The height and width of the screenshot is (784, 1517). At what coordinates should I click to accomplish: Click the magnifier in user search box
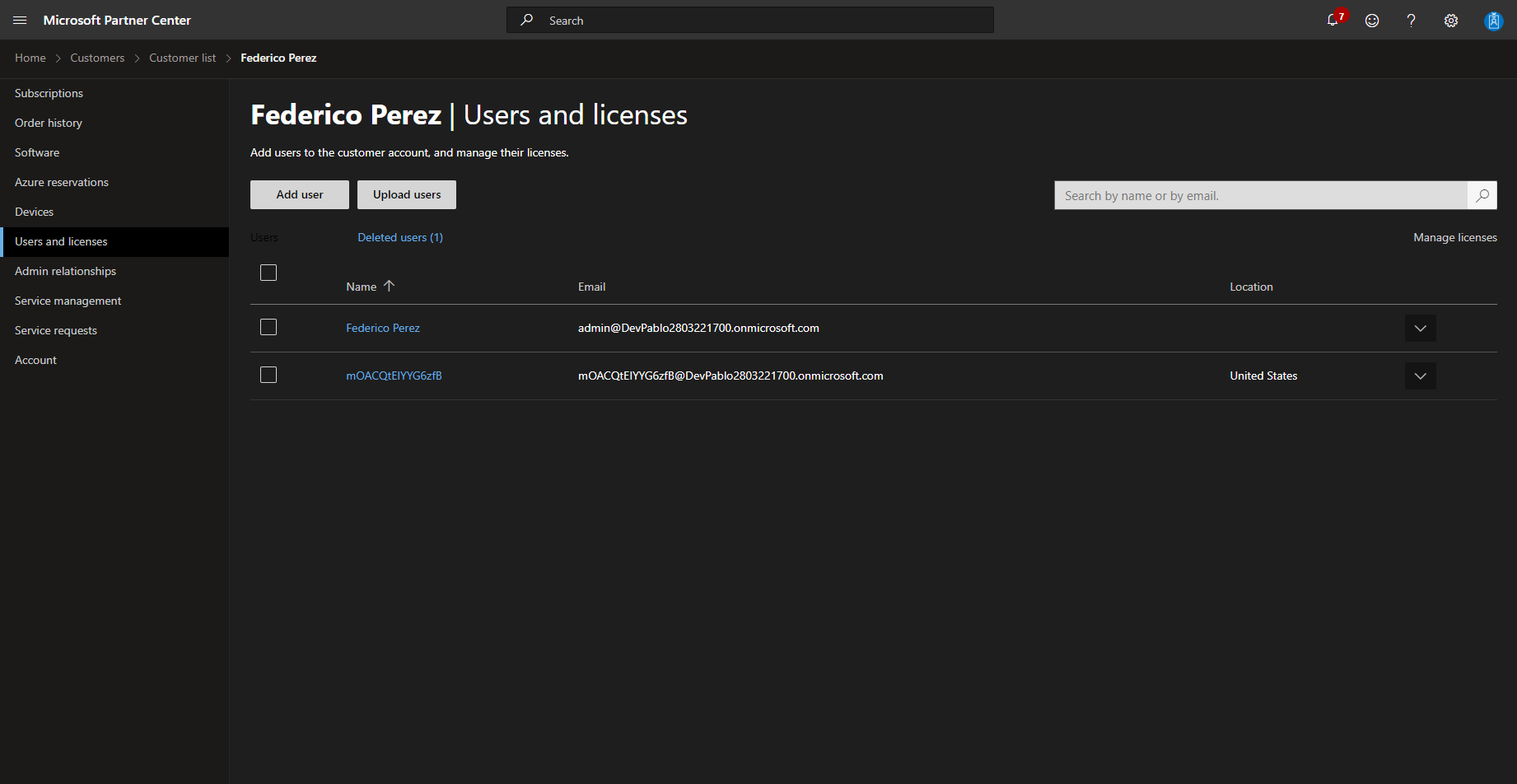1482,195
